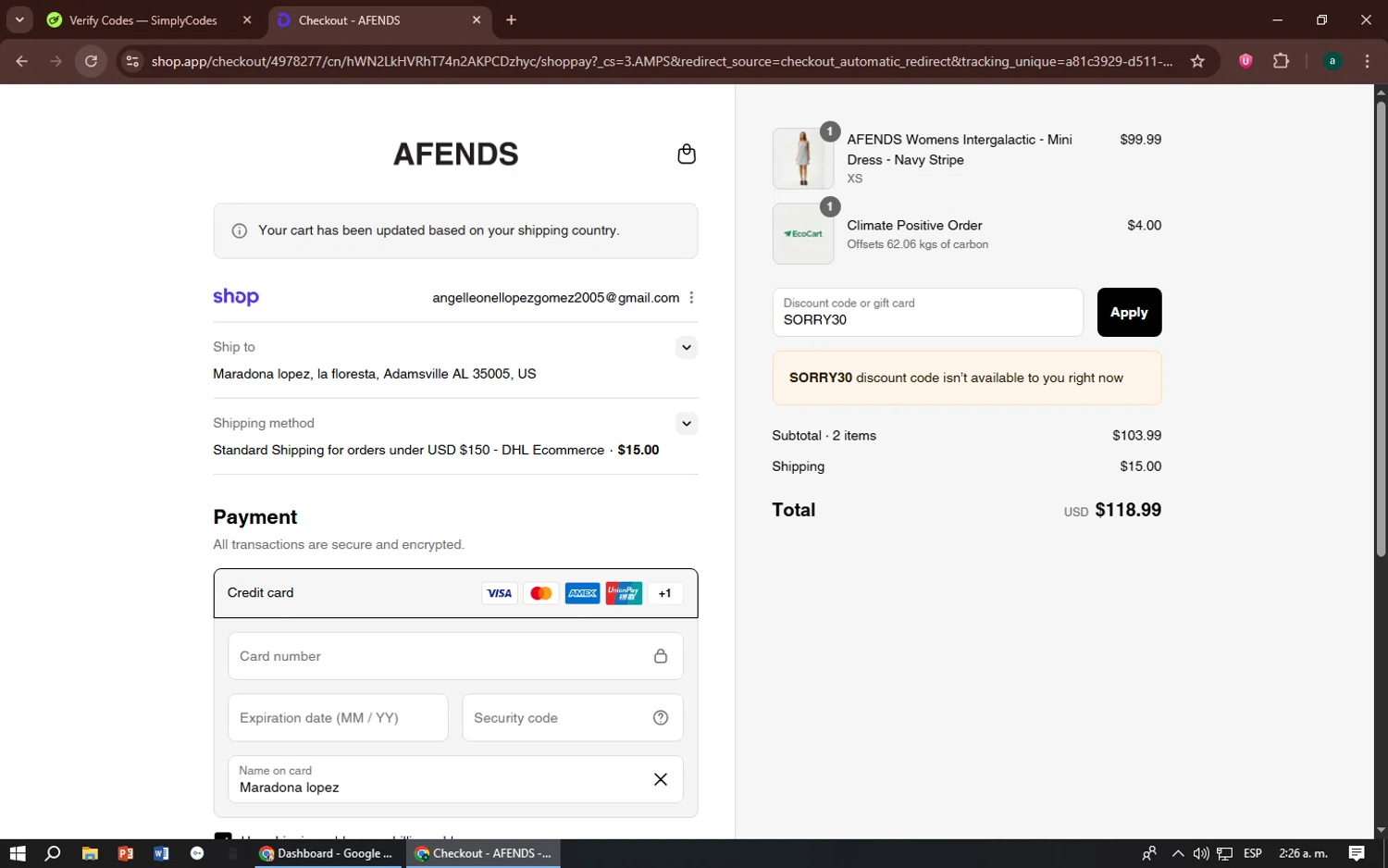Open the browser extensions puzzle icon

click(x=1281, y=61)
